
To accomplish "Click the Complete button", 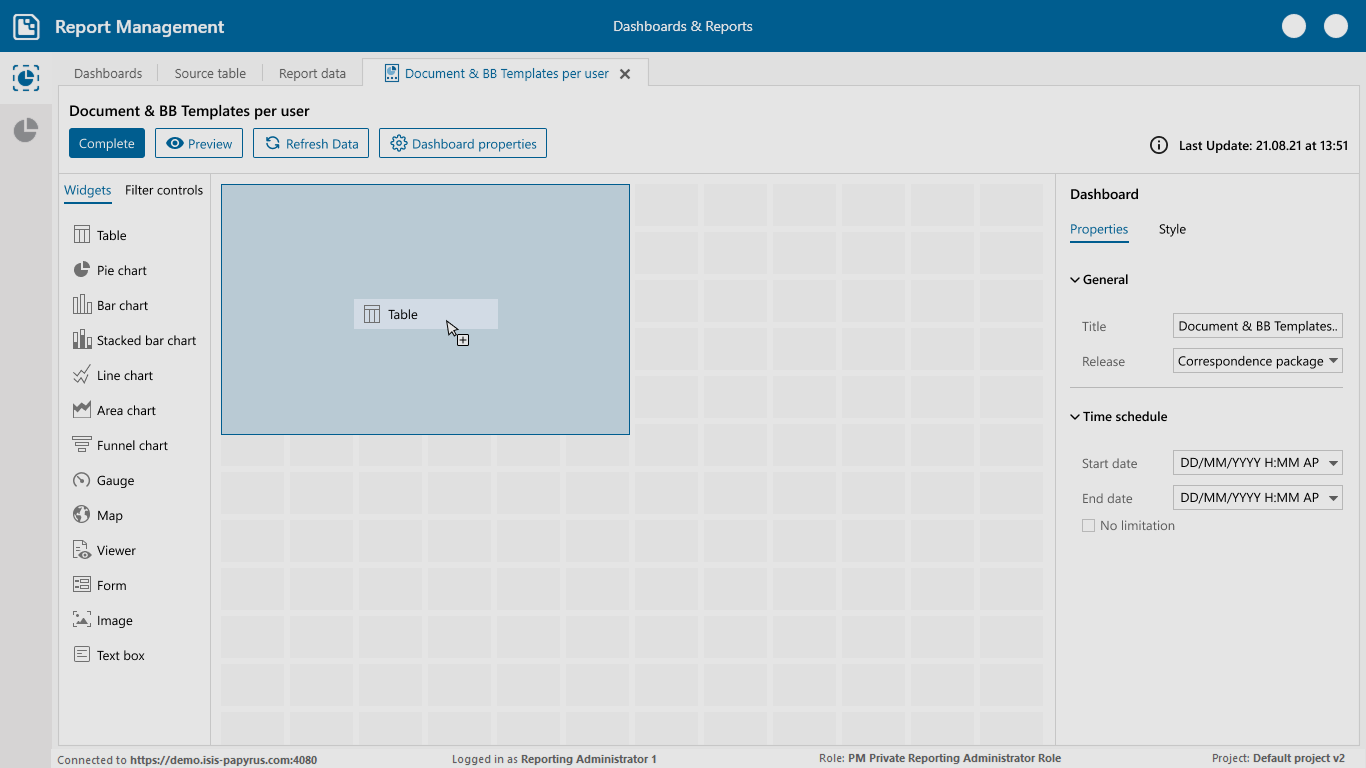I will (107, 143).
